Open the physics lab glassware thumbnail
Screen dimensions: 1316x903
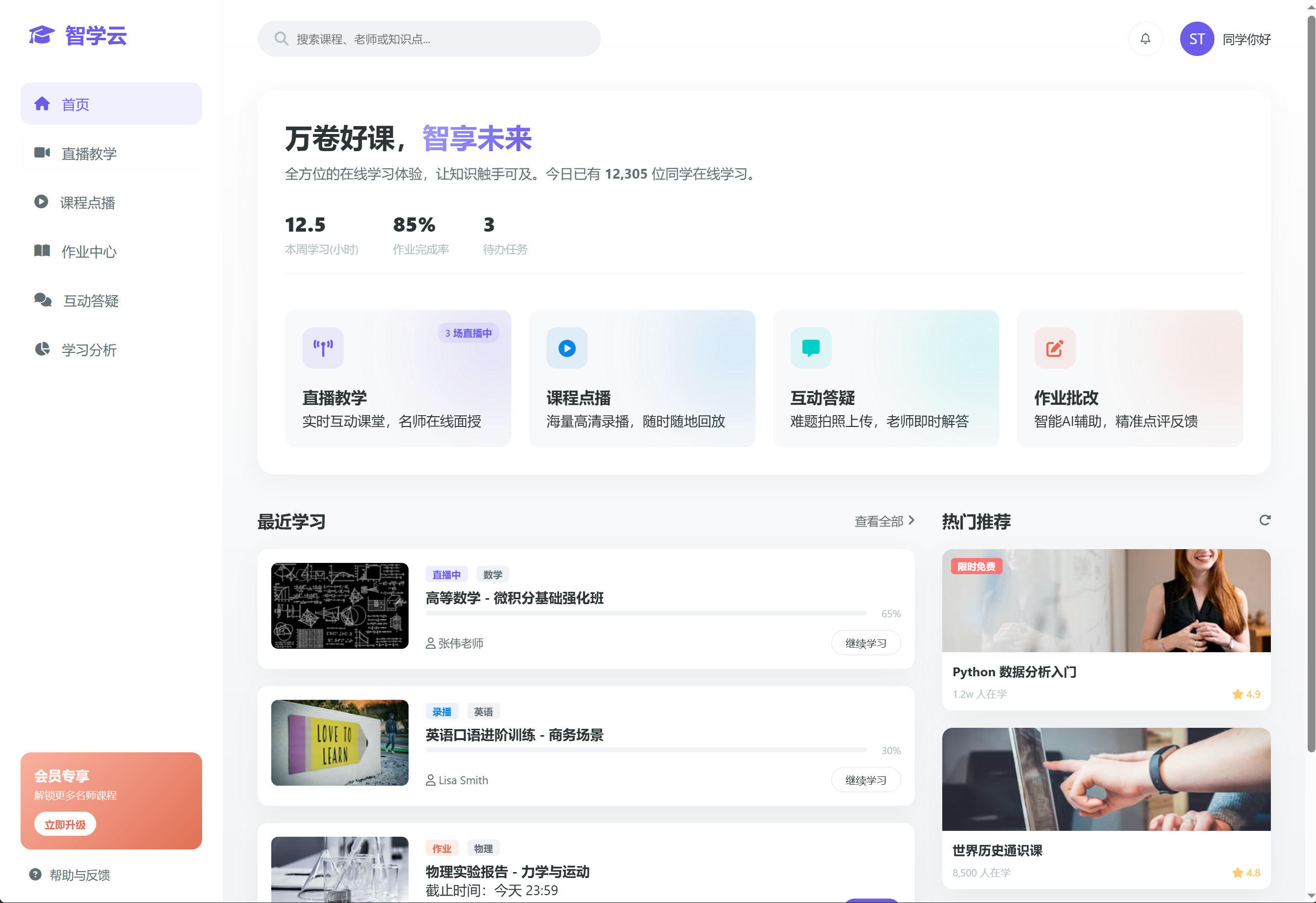point(340,869)
